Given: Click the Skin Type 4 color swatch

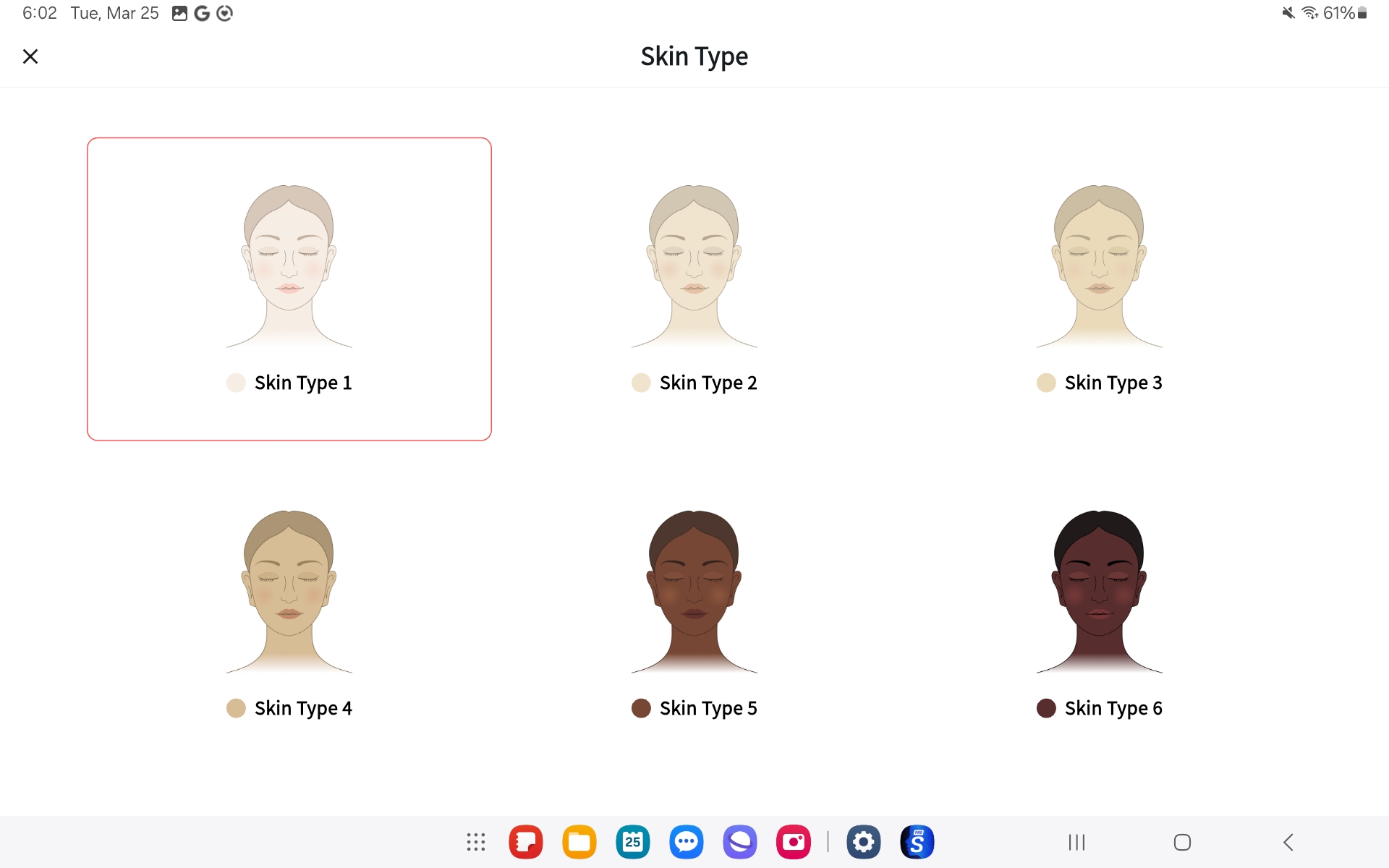Looking at the screenshot, I should click(236, 708).
